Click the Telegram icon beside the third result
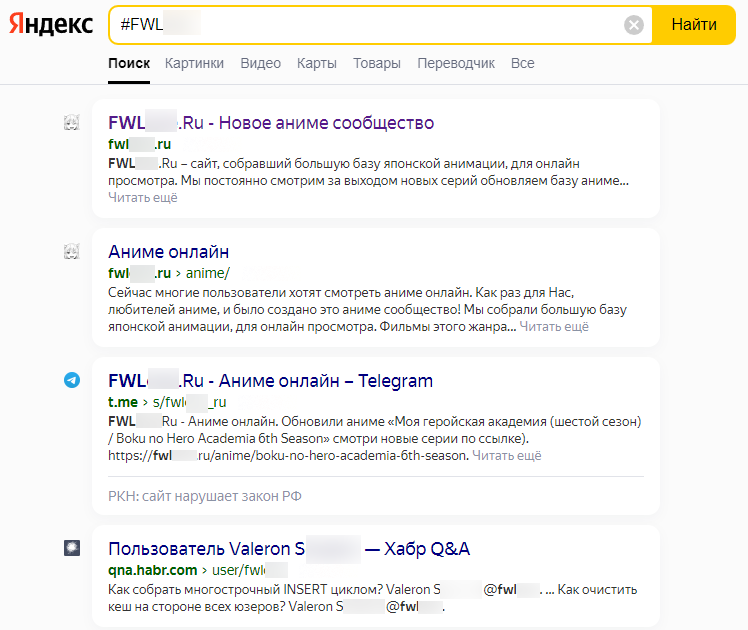Image resolution: width=748 pixels, height=630 pixels. [x=72, y=380]
